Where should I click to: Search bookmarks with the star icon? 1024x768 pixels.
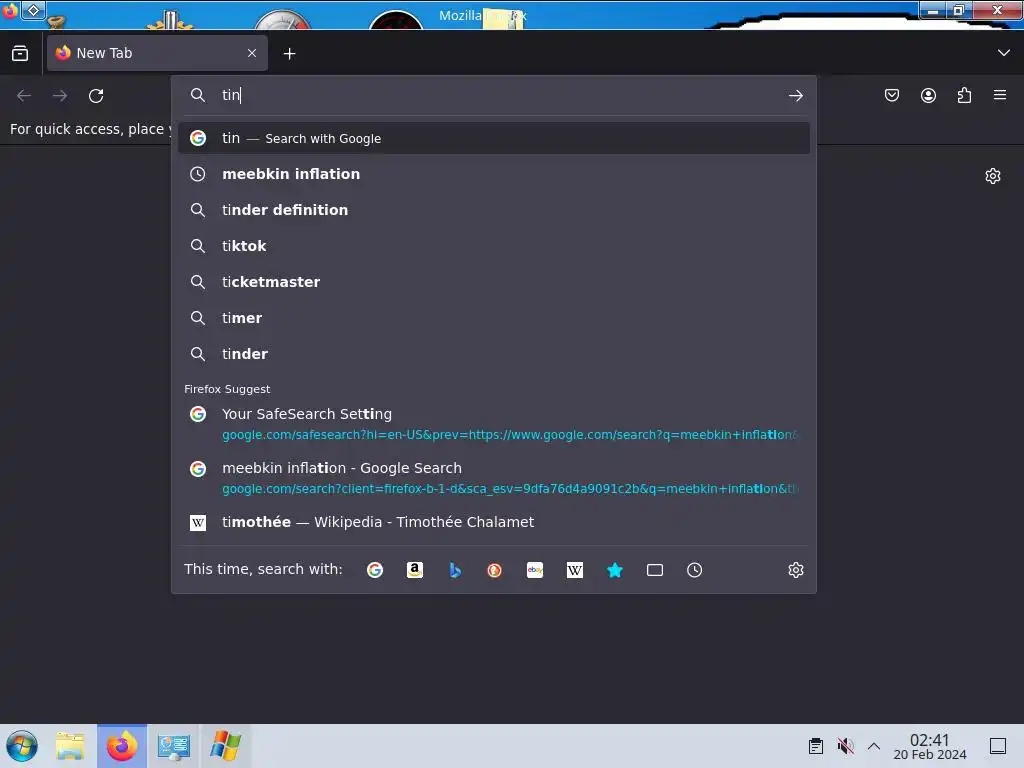(615, 570)
